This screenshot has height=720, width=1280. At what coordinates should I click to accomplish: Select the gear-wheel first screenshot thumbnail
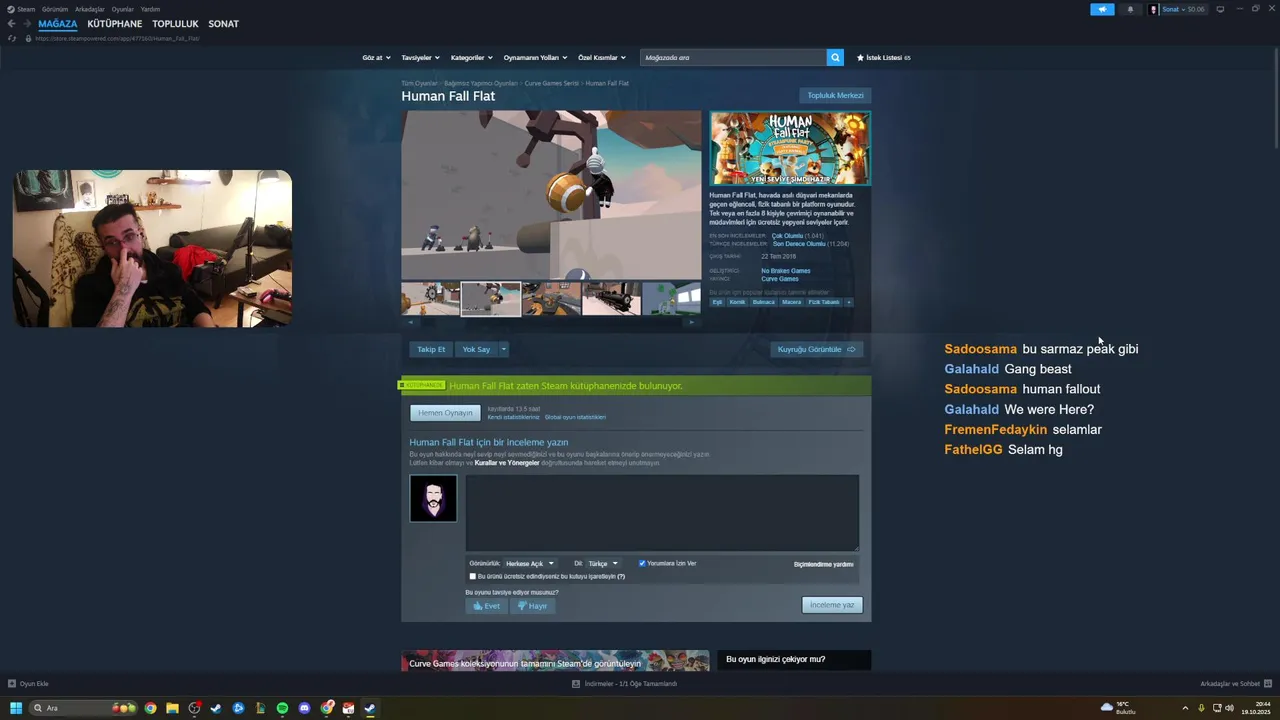[x=431, y=299]
